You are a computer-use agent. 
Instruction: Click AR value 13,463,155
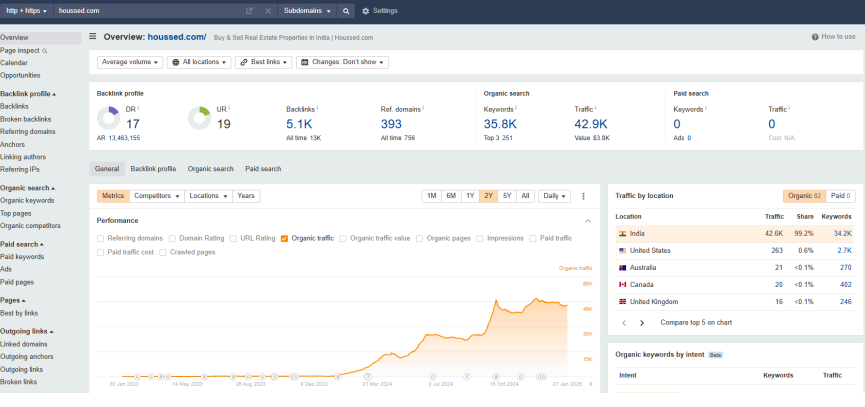click(124, 138)
